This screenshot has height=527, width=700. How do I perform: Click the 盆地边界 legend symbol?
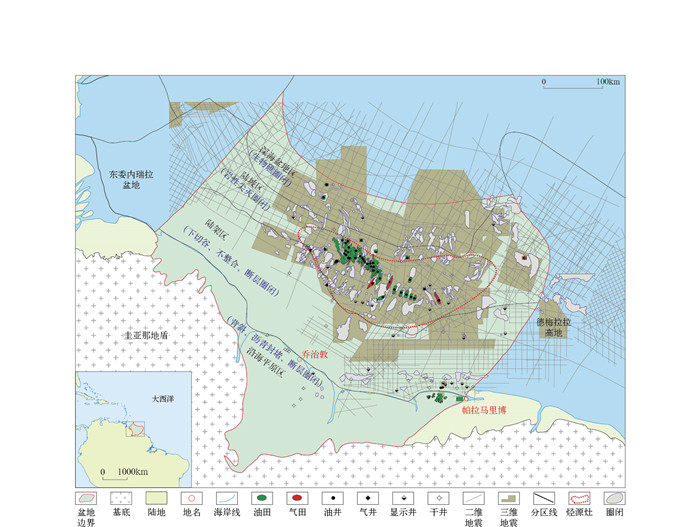pyautogui.click(x=86, y=497)
